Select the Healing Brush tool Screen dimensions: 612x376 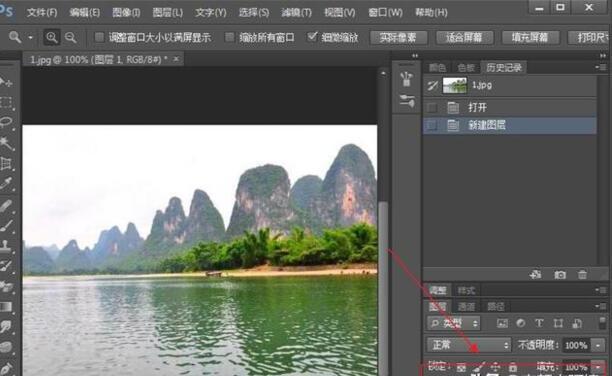[x=6, y=205]
